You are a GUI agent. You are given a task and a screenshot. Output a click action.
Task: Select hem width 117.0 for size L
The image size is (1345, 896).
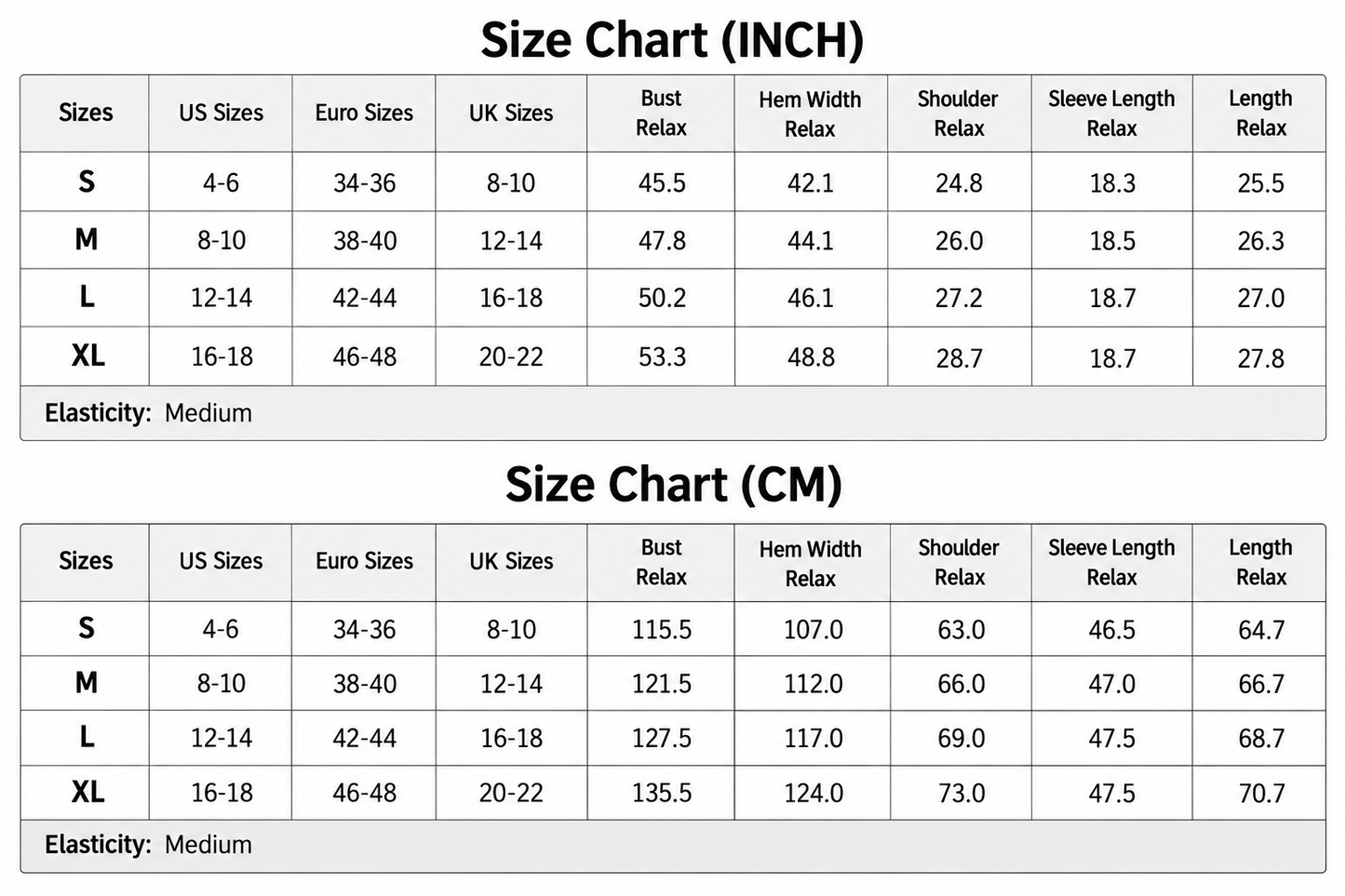tap(814, 739)
